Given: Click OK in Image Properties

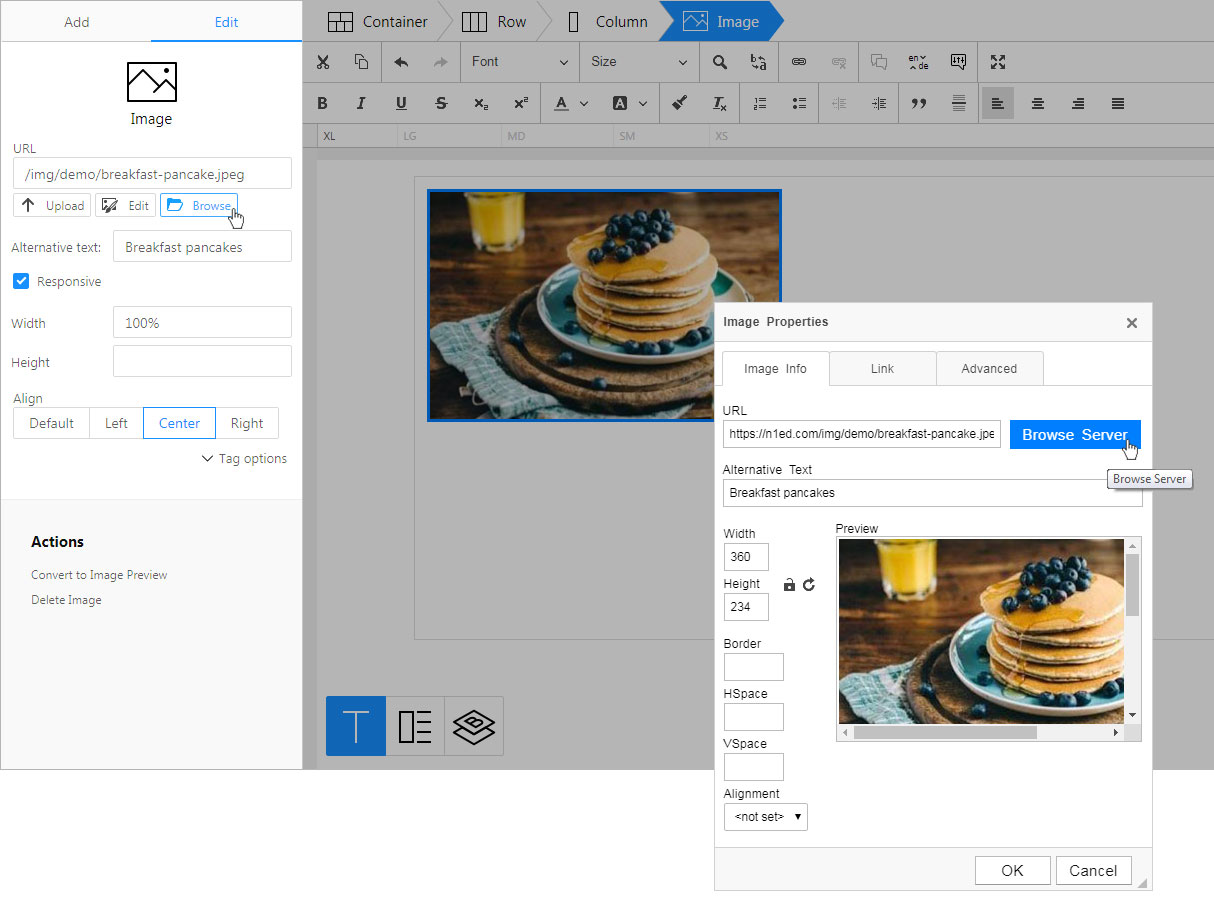Looking at the screenshot, I should tap(1012, 870).
